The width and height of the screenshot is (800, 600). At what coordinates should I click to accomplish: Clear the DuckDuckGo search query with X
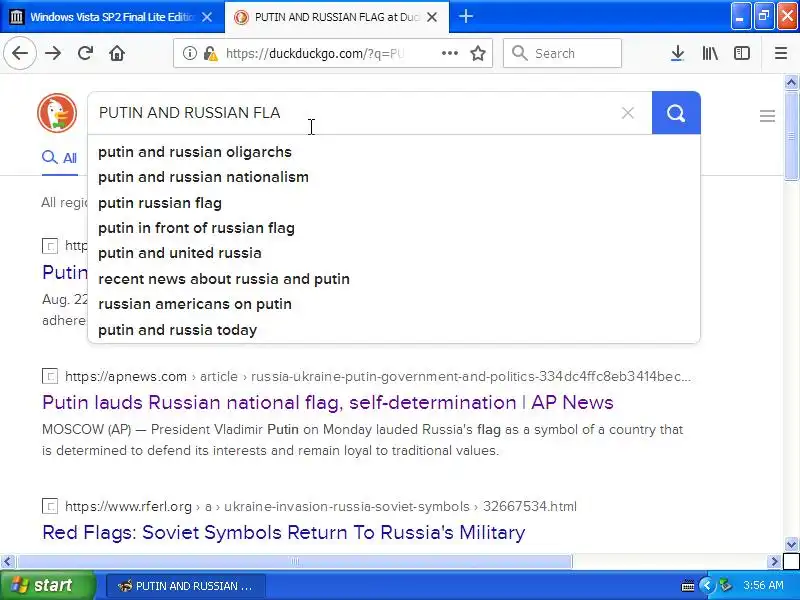(628, 113)
